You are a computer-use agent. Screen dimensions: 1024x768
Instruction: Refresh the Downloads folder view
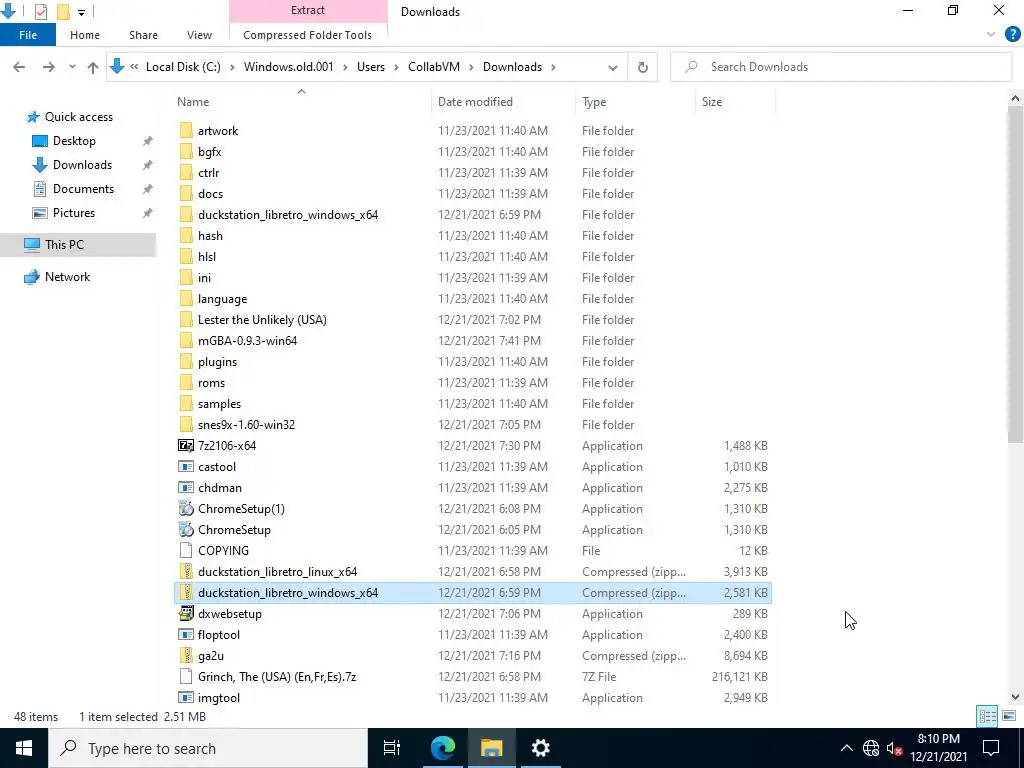643,67
